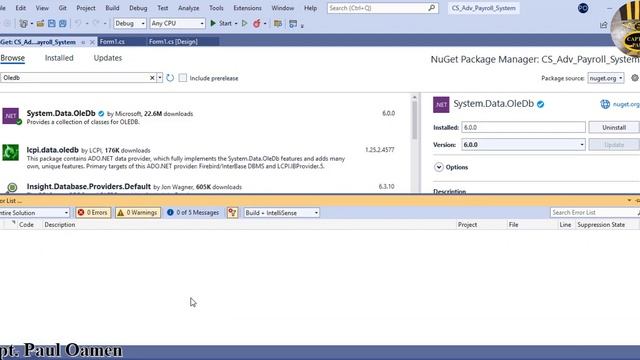
Task: Open search history dropdown next to Oledb
Action: [160, 78]
